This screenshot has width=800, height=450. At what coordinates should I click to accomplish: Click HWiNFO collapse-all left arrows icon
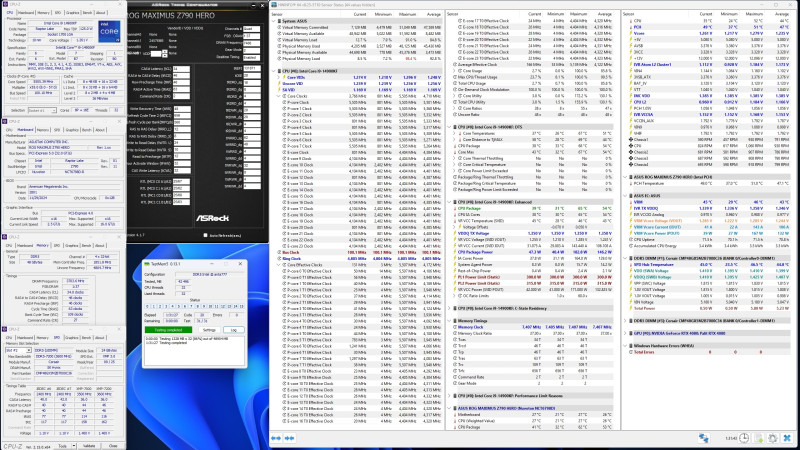point(276,438)
